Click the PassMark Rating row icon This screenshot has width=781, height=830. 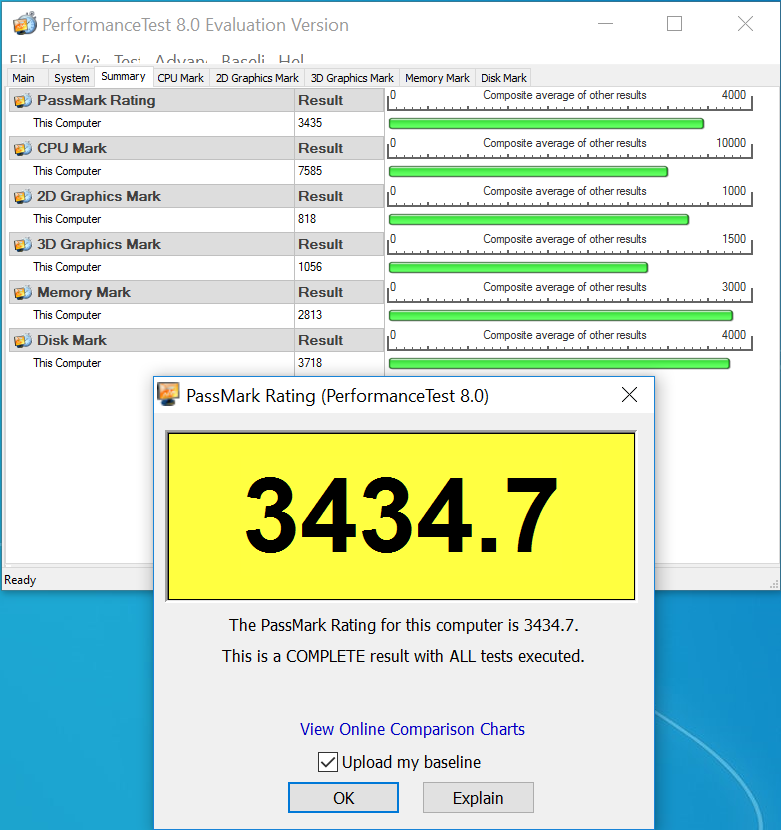[23, 101]
